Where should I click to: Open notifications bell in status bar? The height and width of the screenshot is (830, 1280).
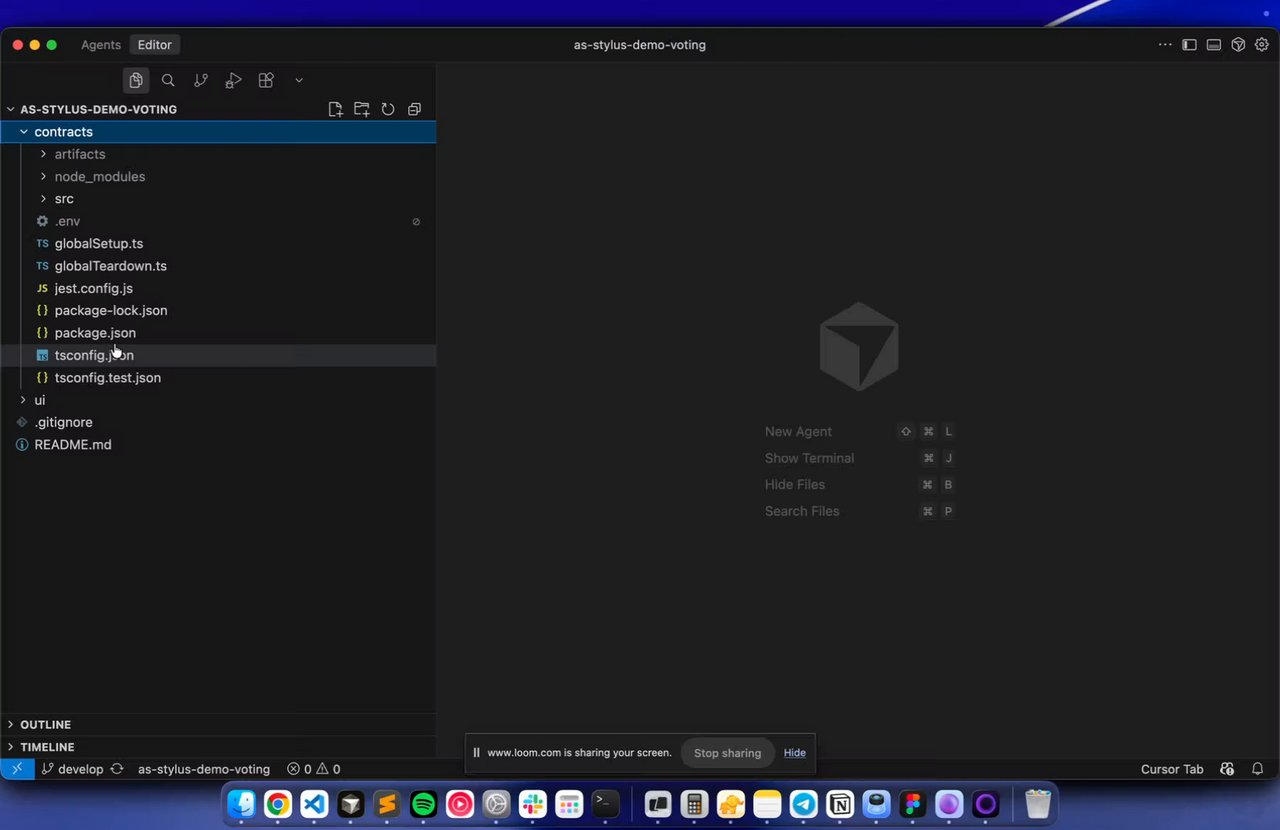pyautogui.click(x=1258, y=769)
